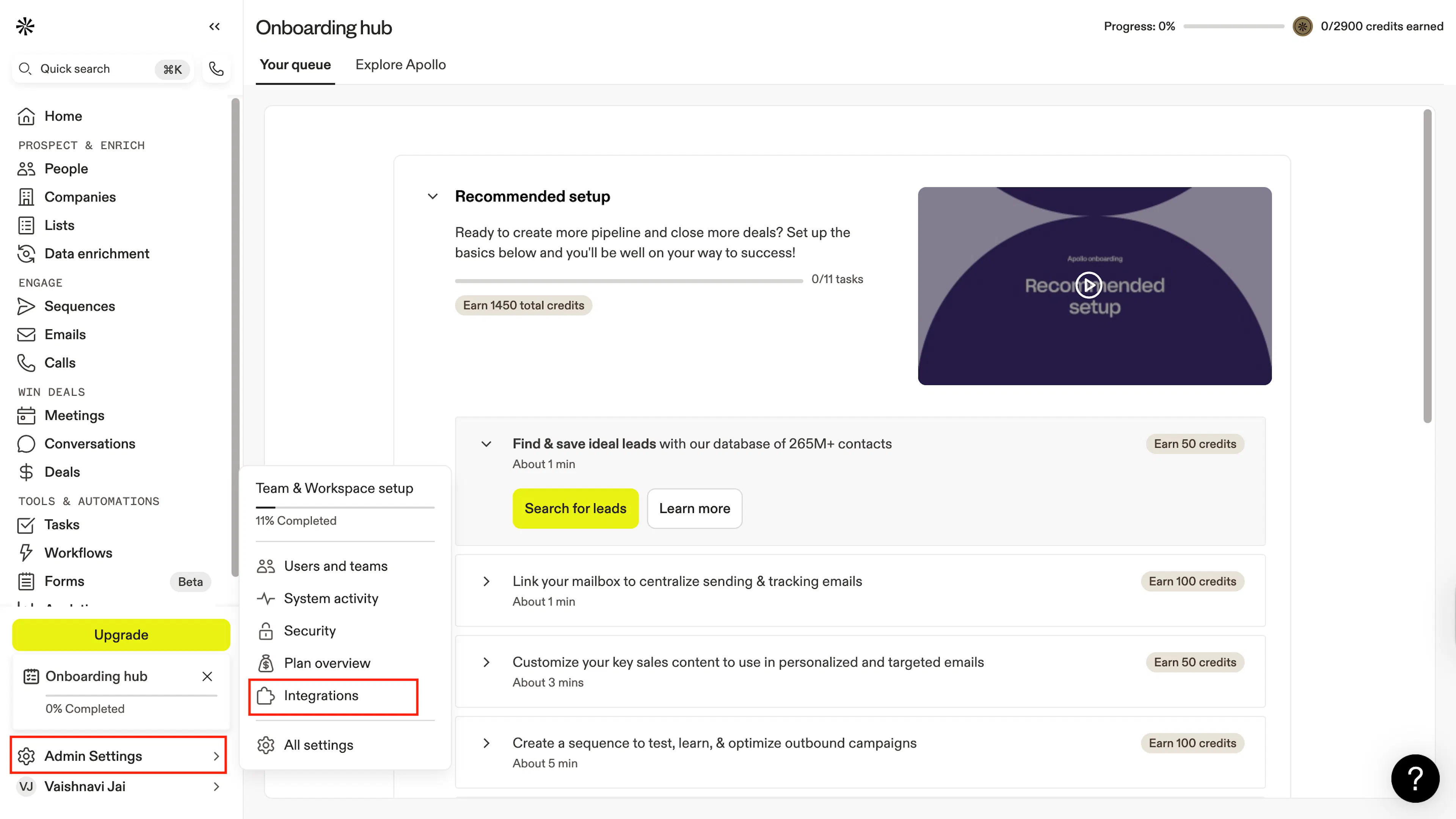
Task: Collapse the Recommended setup section
Action: [x=432, y=197]
